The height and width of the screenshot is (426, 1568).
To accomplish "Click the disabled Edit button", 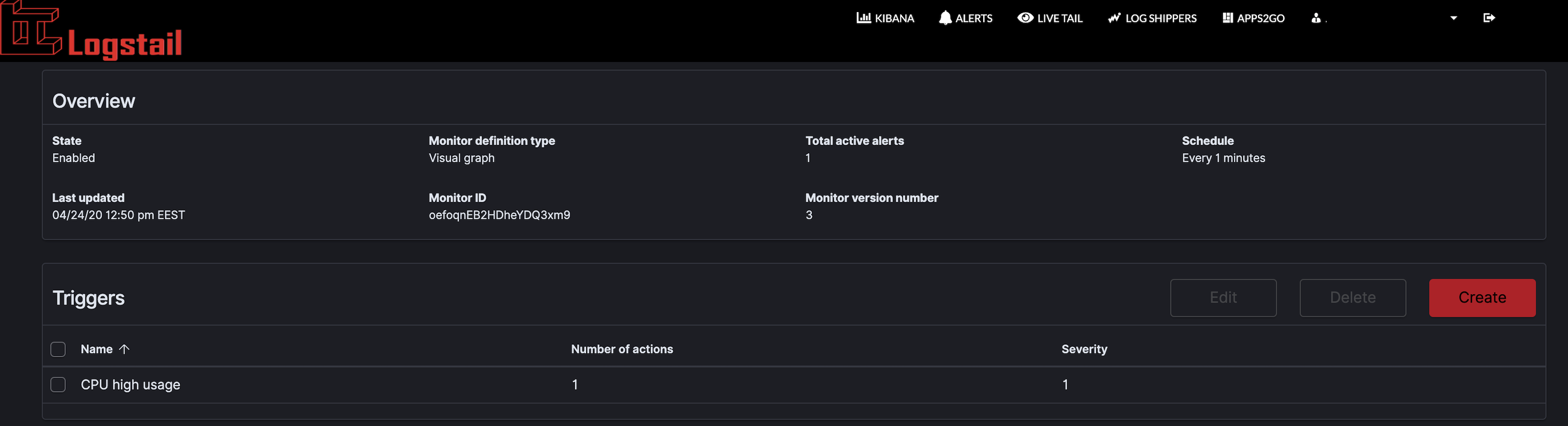I will (1223, 298).
